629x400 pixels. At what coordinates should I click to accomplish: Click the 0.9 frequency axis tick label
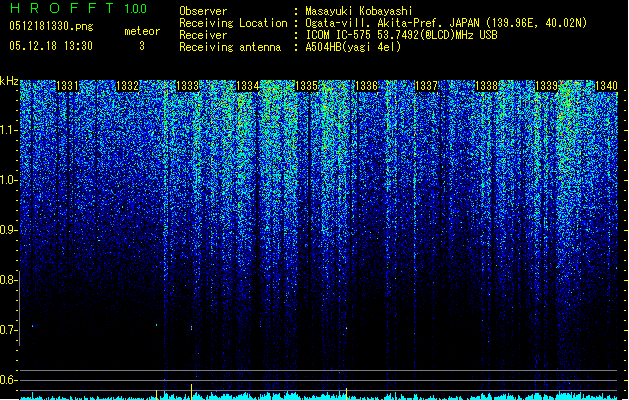pyautogui.click(x=9, y=230)
